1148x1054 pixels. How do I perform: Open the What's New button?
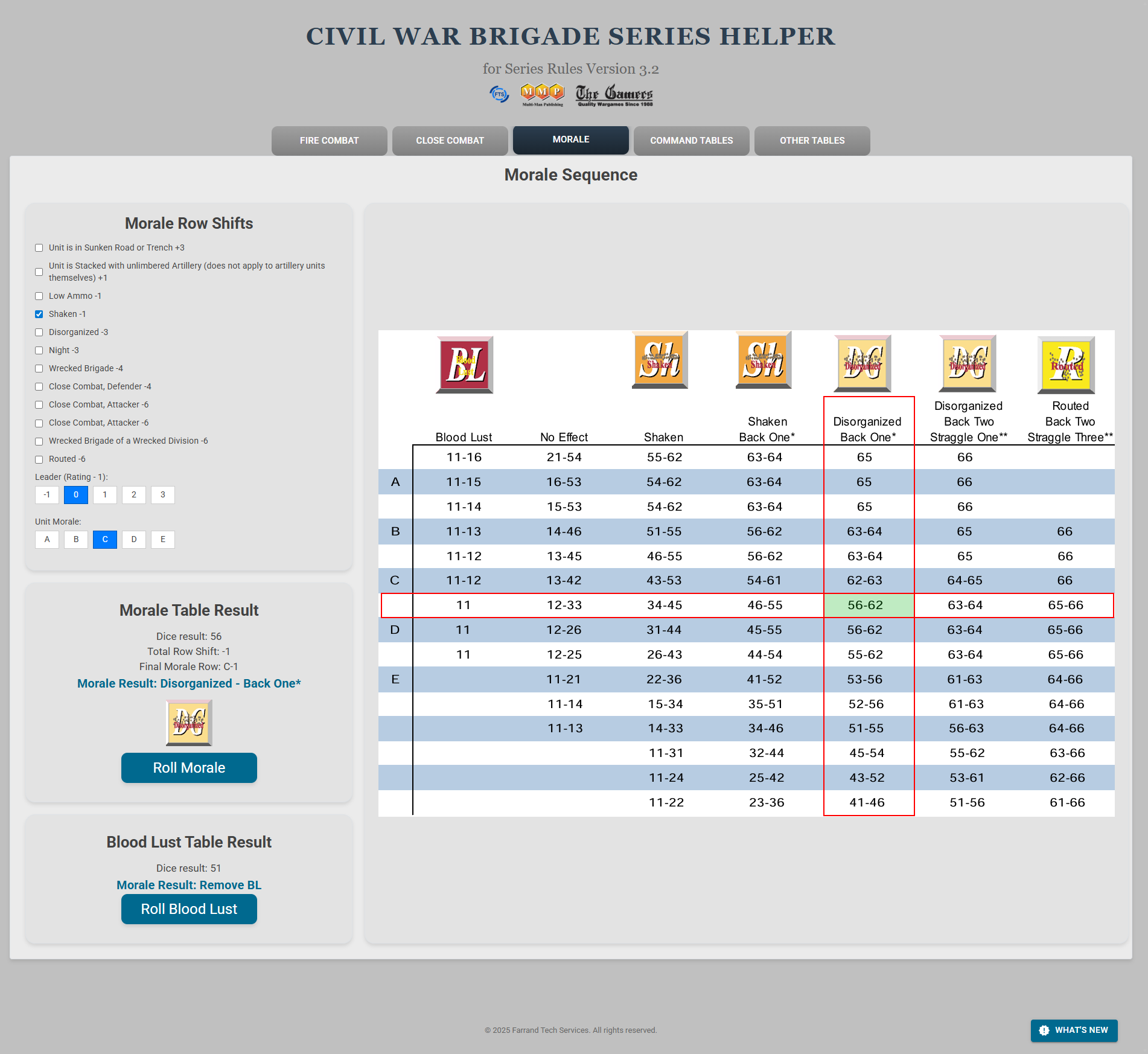click(x=1074, y=1030)
